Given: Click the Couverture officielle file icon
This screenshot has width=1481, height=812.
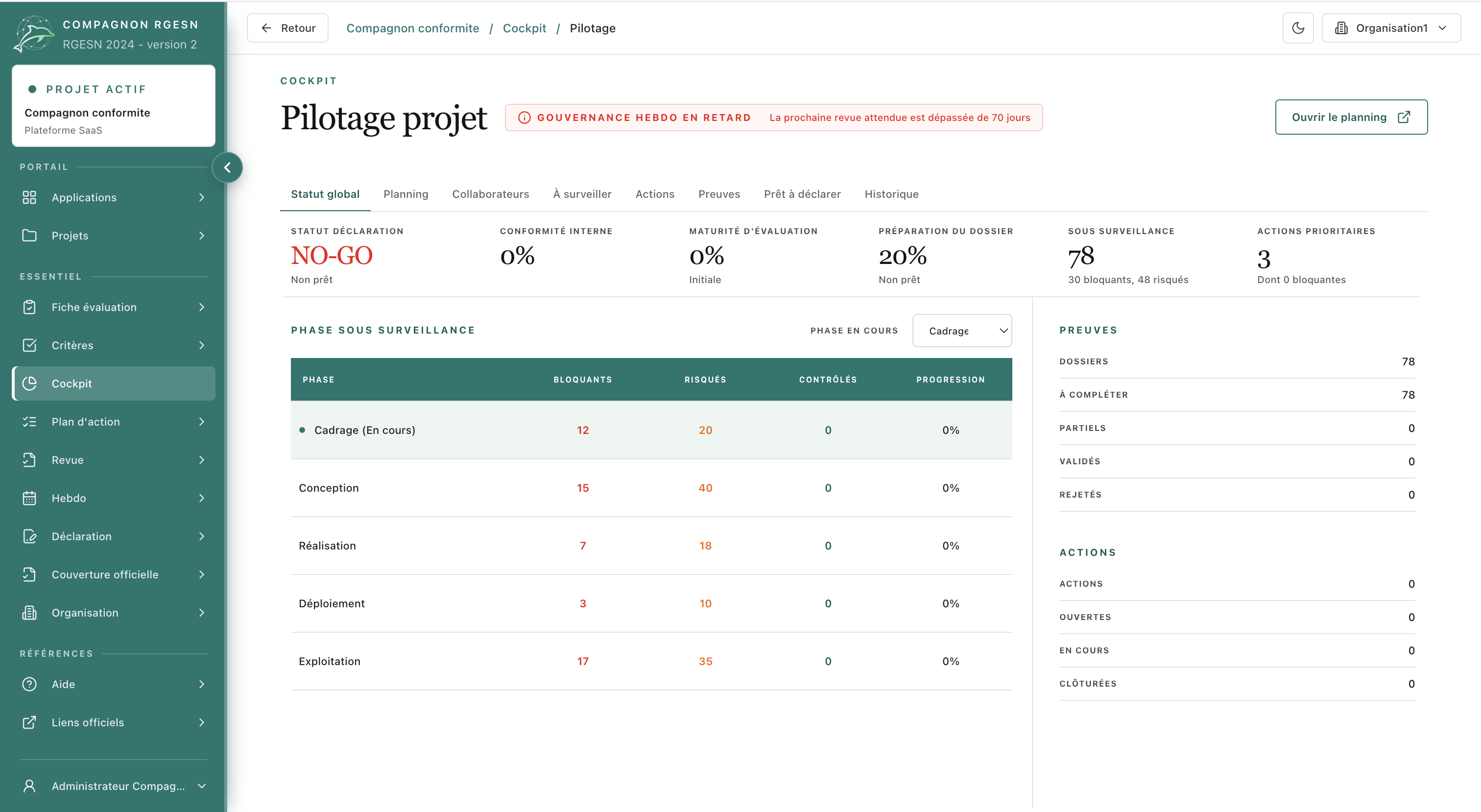Looking at the screenshot, I should coord(29,574).
